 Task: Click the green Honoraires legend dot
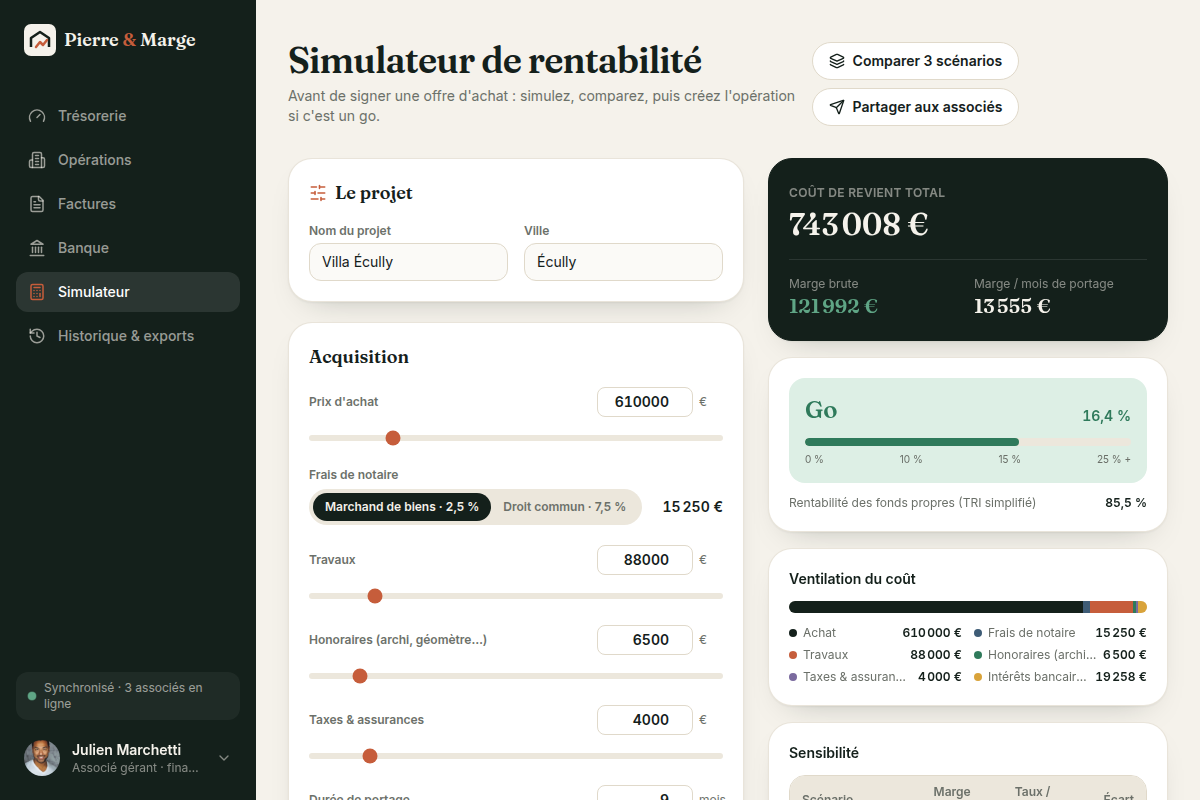(x=978, y=655)
